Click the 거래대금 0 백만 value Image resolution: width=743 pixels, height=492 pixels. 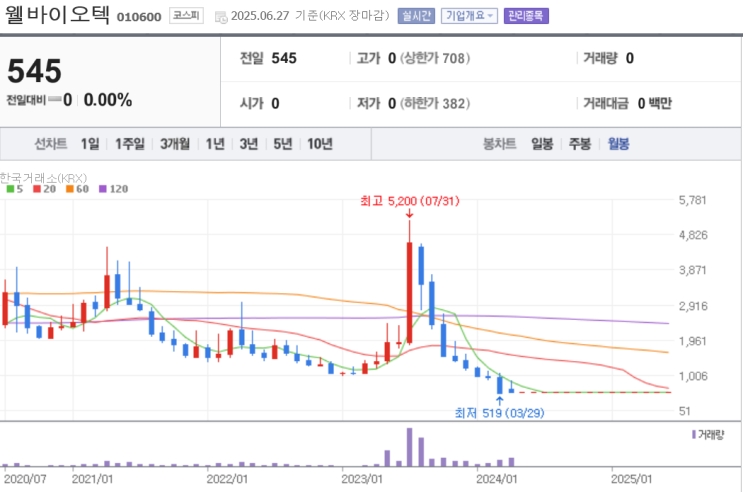[654, 103]
